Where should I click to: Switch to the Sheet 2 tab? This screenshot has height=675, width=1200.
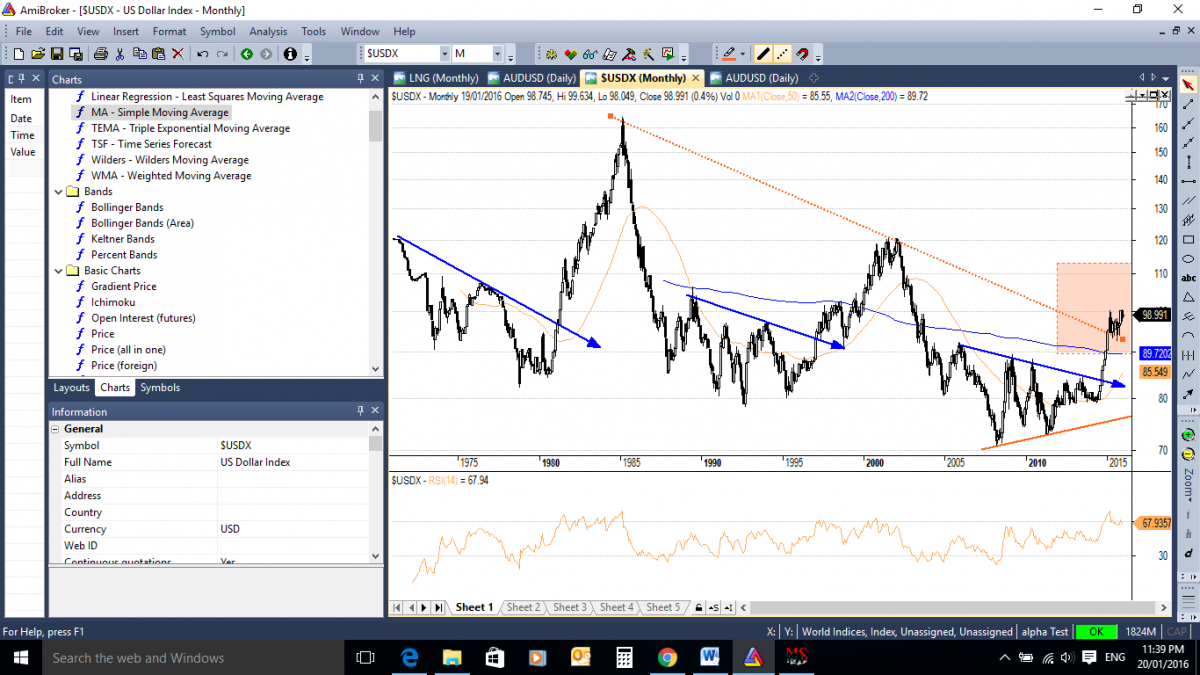tap(523, 607)
